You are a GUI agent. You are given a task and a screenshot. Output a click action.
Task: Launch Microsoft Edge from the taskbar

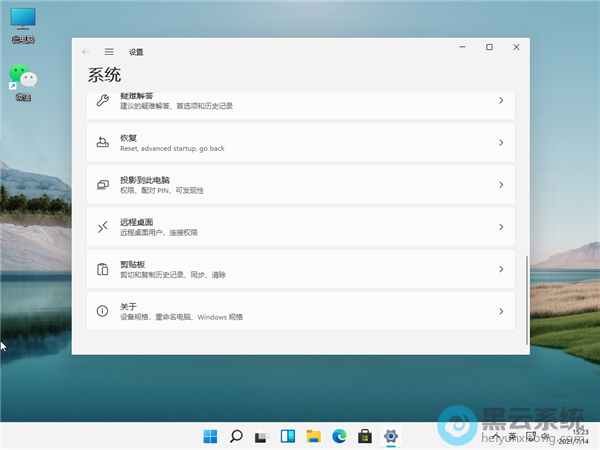point(339,436)
